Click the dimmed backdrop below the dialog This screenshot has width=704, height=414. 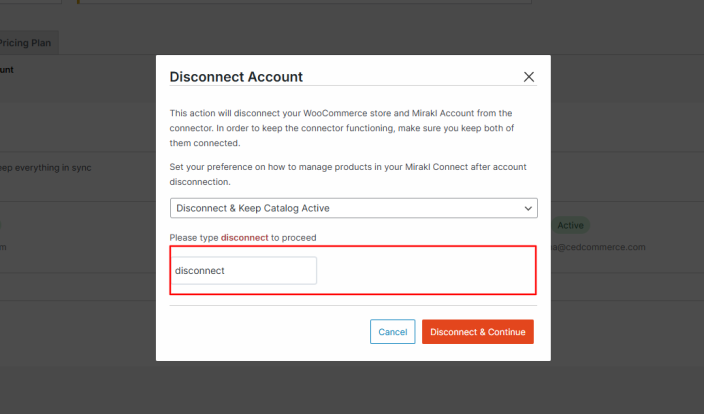352,390
